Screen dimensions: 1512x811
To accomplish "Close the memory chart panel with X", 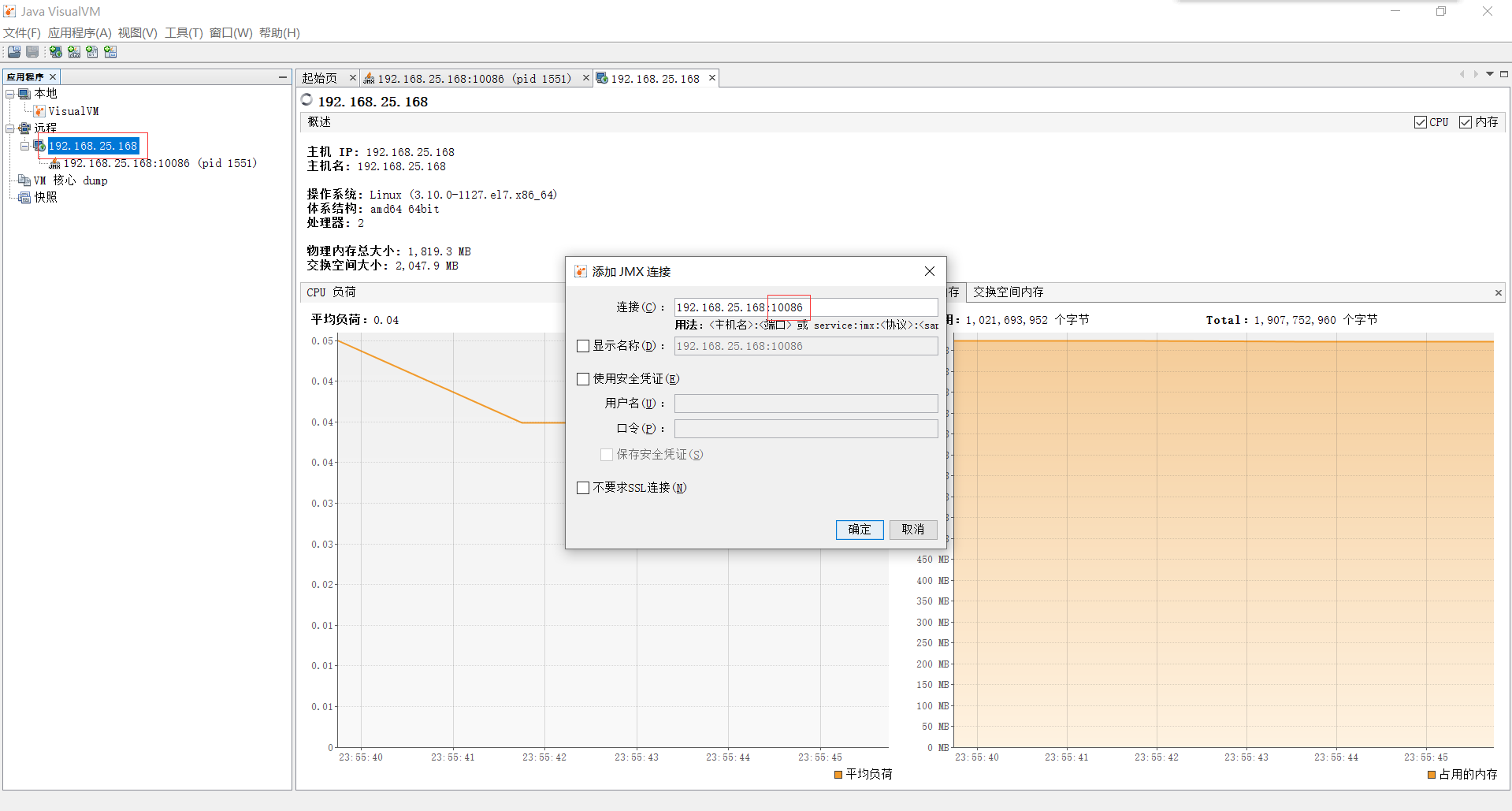I will [x=1498, y=292].
